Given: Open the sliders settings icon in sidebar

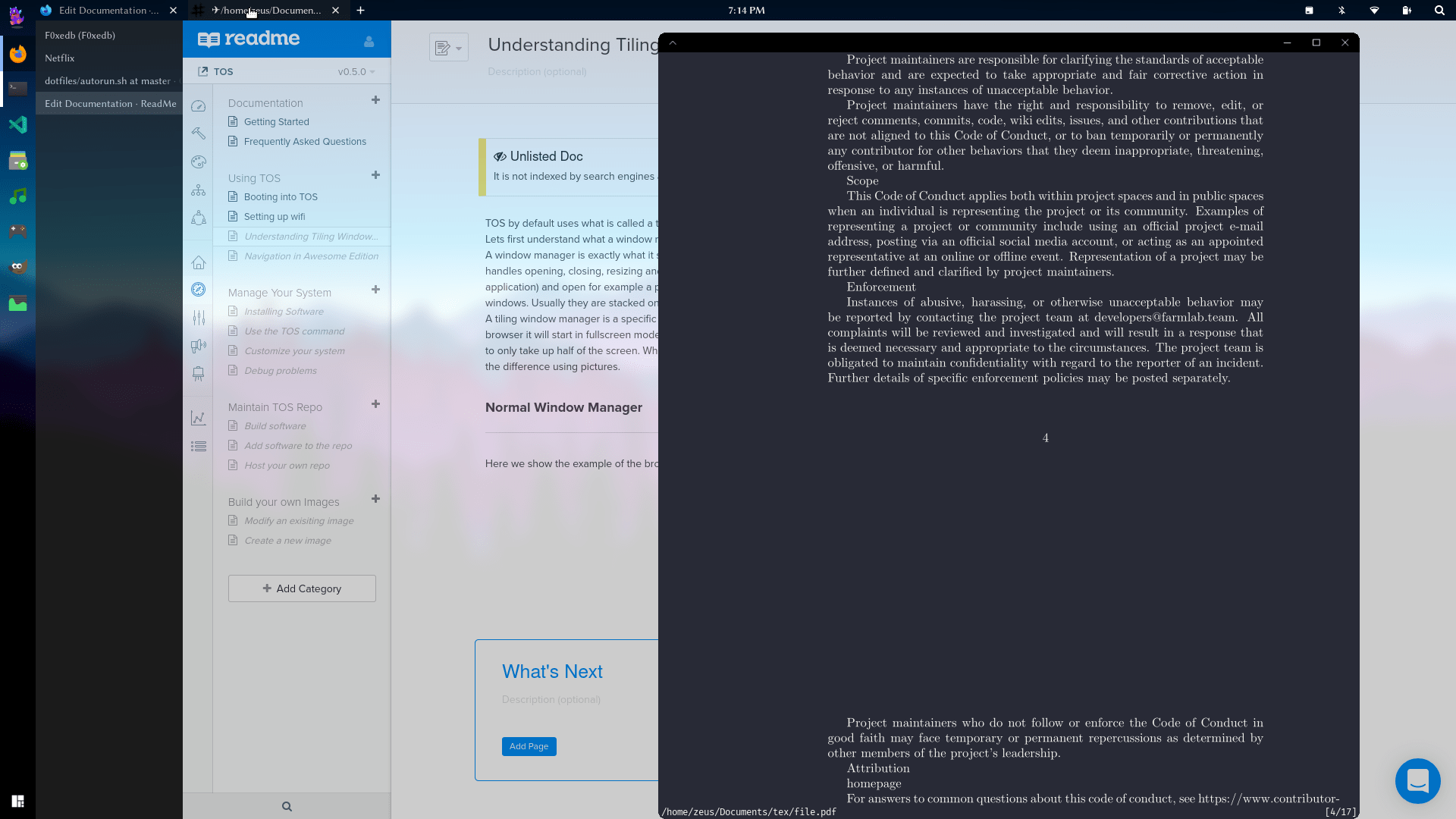Looking at the screenshot, I should coord(198,318).
